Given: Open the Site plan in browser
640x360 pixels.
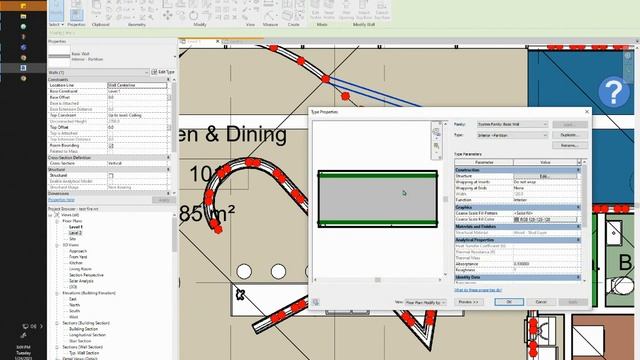Looking at the screenshot, I should coord(73,239).
